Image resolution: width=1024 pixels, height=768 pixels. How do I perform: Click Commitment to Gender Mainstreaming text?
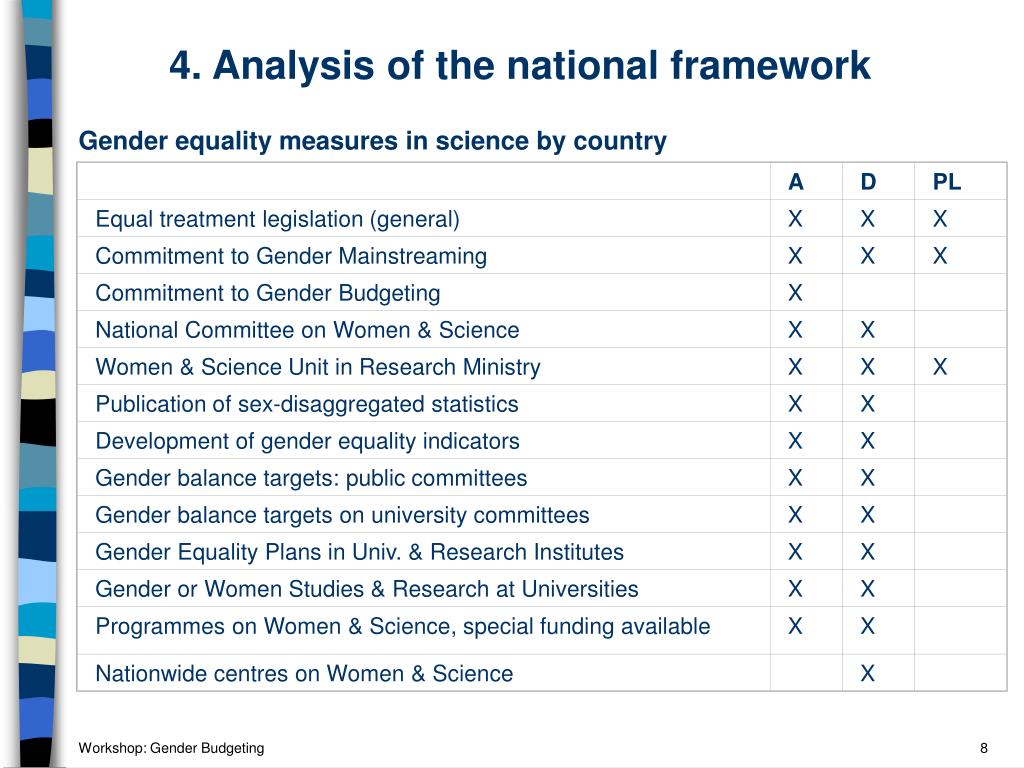pos(291,256)
